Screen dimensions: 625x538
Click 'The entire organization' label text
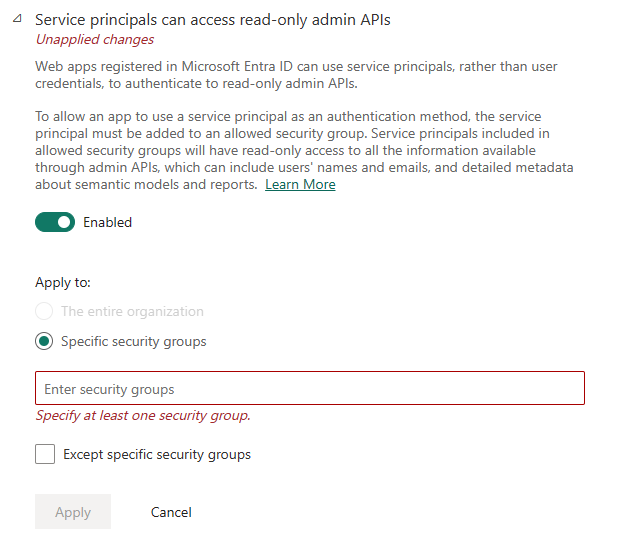pyautogui.click(x=132, y=311)
